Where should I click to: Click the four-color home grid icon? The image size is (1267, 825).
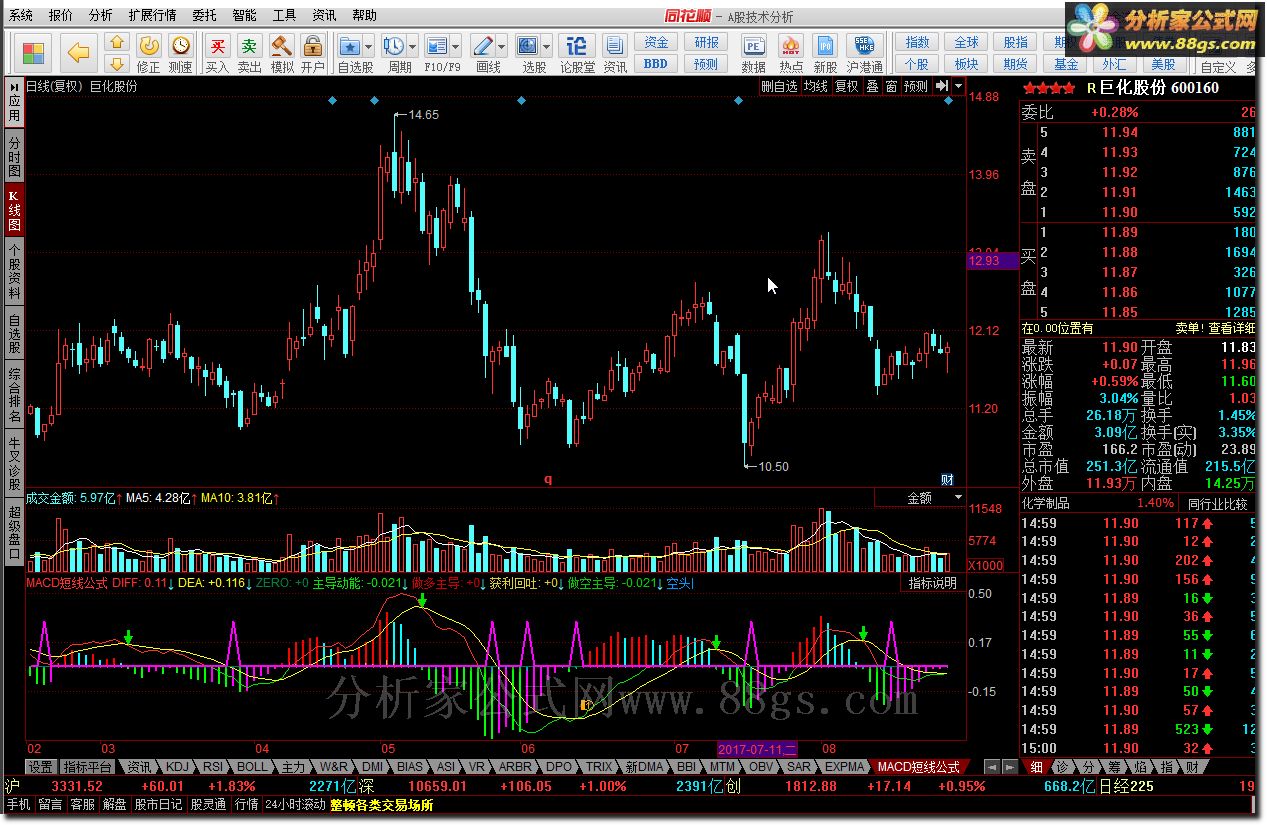click(x=34, y=52)
